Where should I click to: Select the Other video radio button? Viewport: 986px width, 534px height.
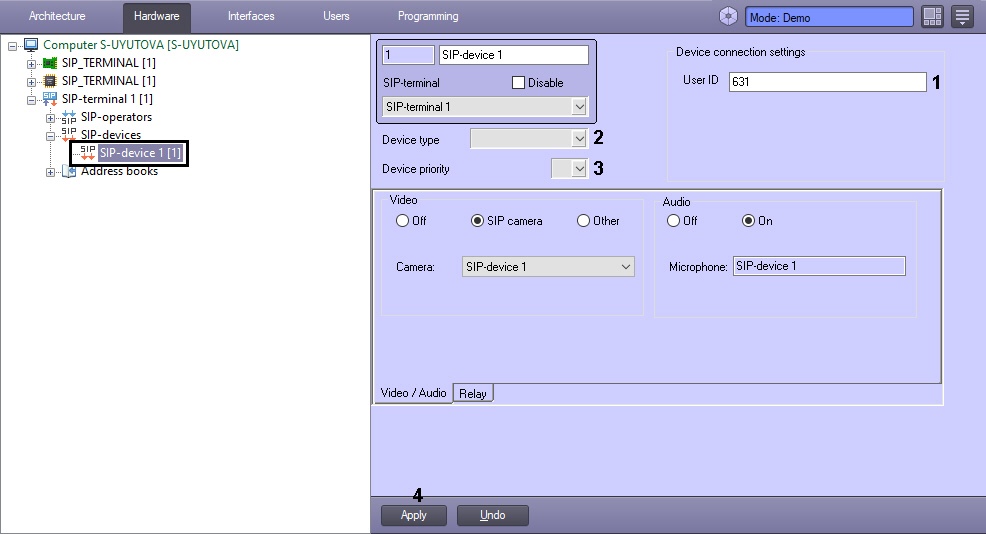(x=583, y=221)
